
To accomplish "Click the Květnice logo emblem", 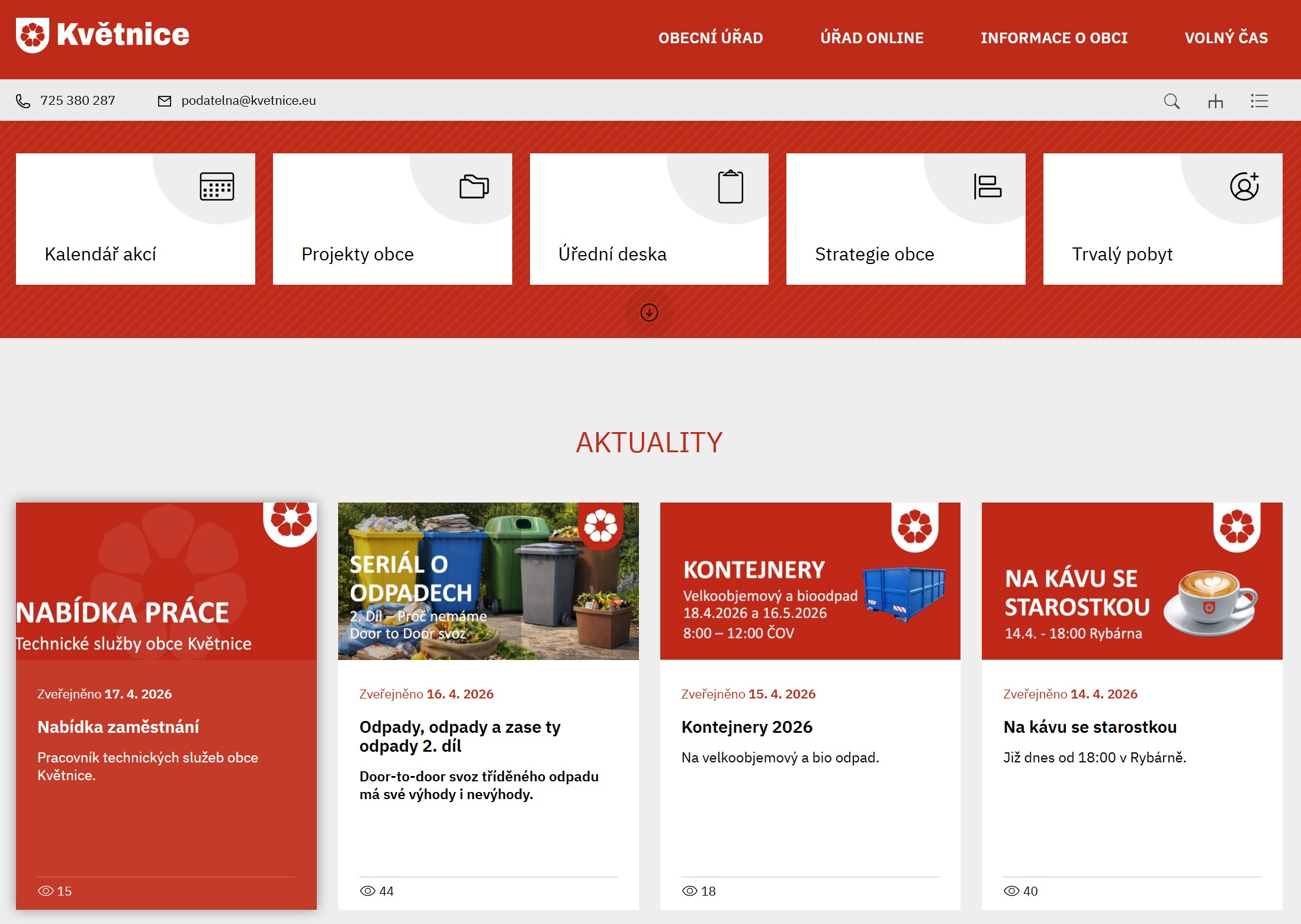I will tap(33, 36).
